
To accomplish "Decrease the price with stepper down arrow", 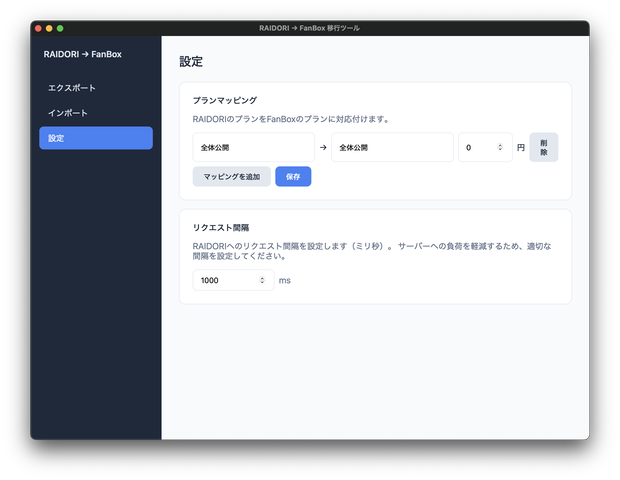I will click(x=500, y=149).
